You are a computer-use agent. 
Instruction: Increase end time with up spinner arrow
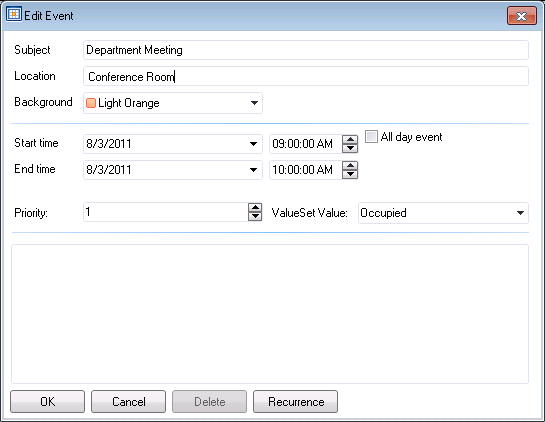(x=350, y=165)
